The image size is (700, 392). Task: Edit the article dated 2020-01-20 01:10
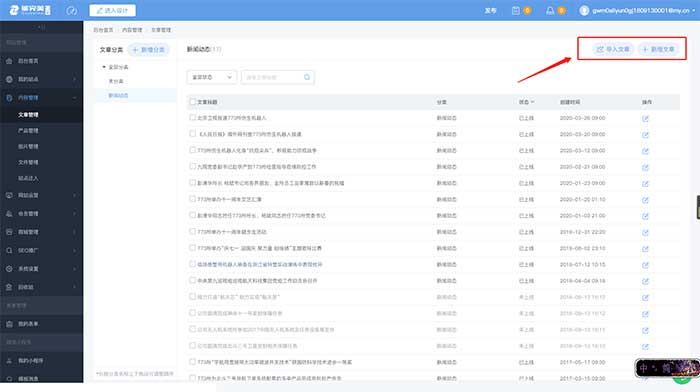click(x=645, y=200)
